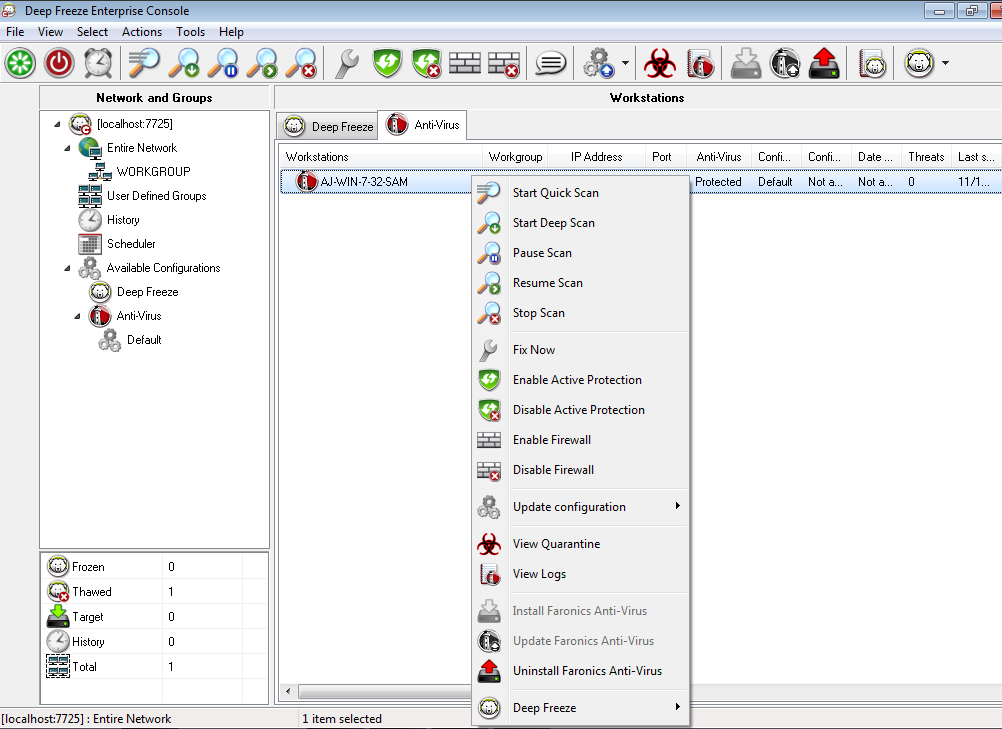The width and height of the screenshot is (1002, 729).
Task: Switch to the Deep Freeze workstations tab
Action: 328,126
